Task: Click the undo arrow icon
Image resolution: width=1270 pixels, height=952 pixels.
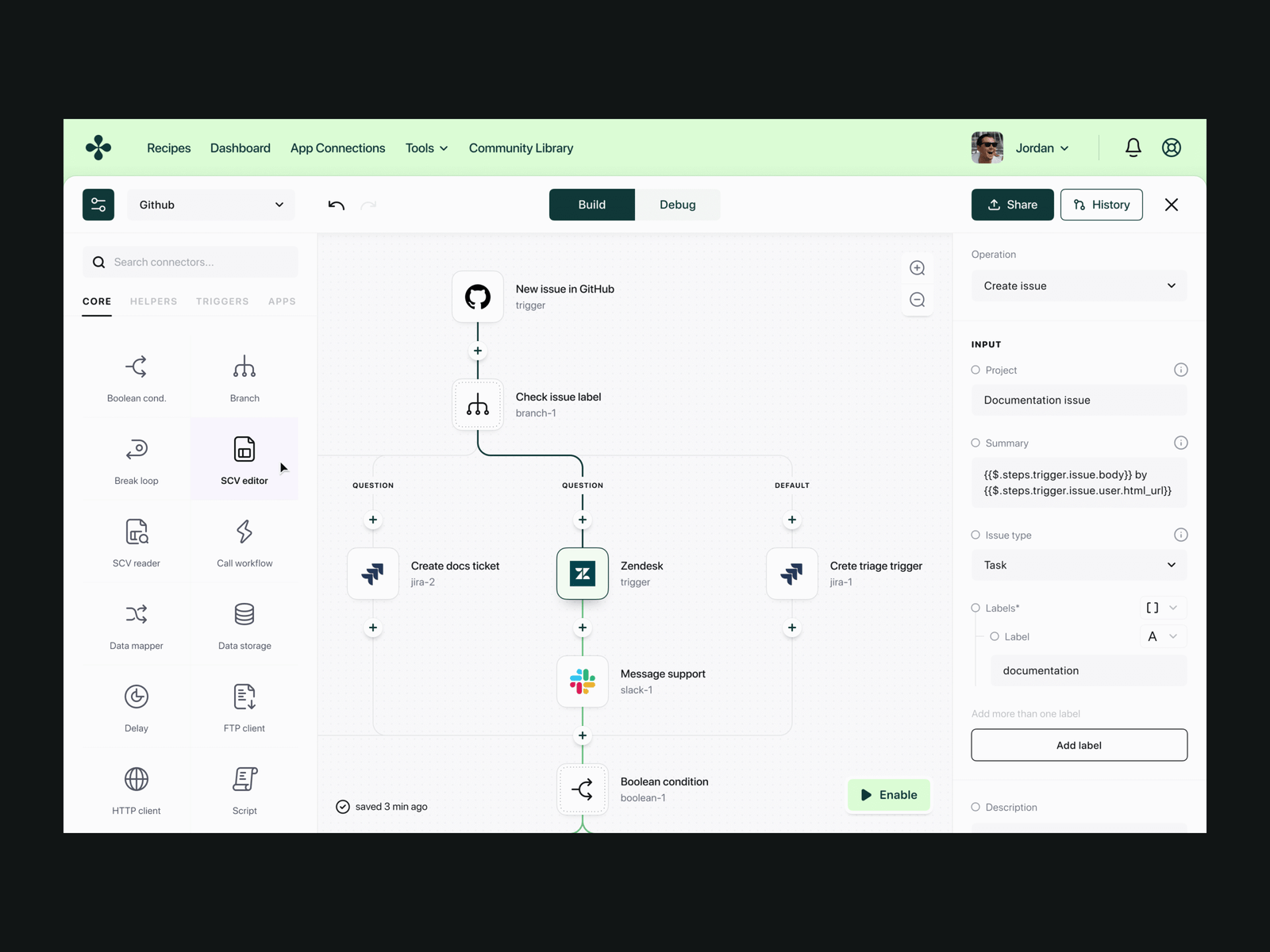Action: (x=337, y=205)
